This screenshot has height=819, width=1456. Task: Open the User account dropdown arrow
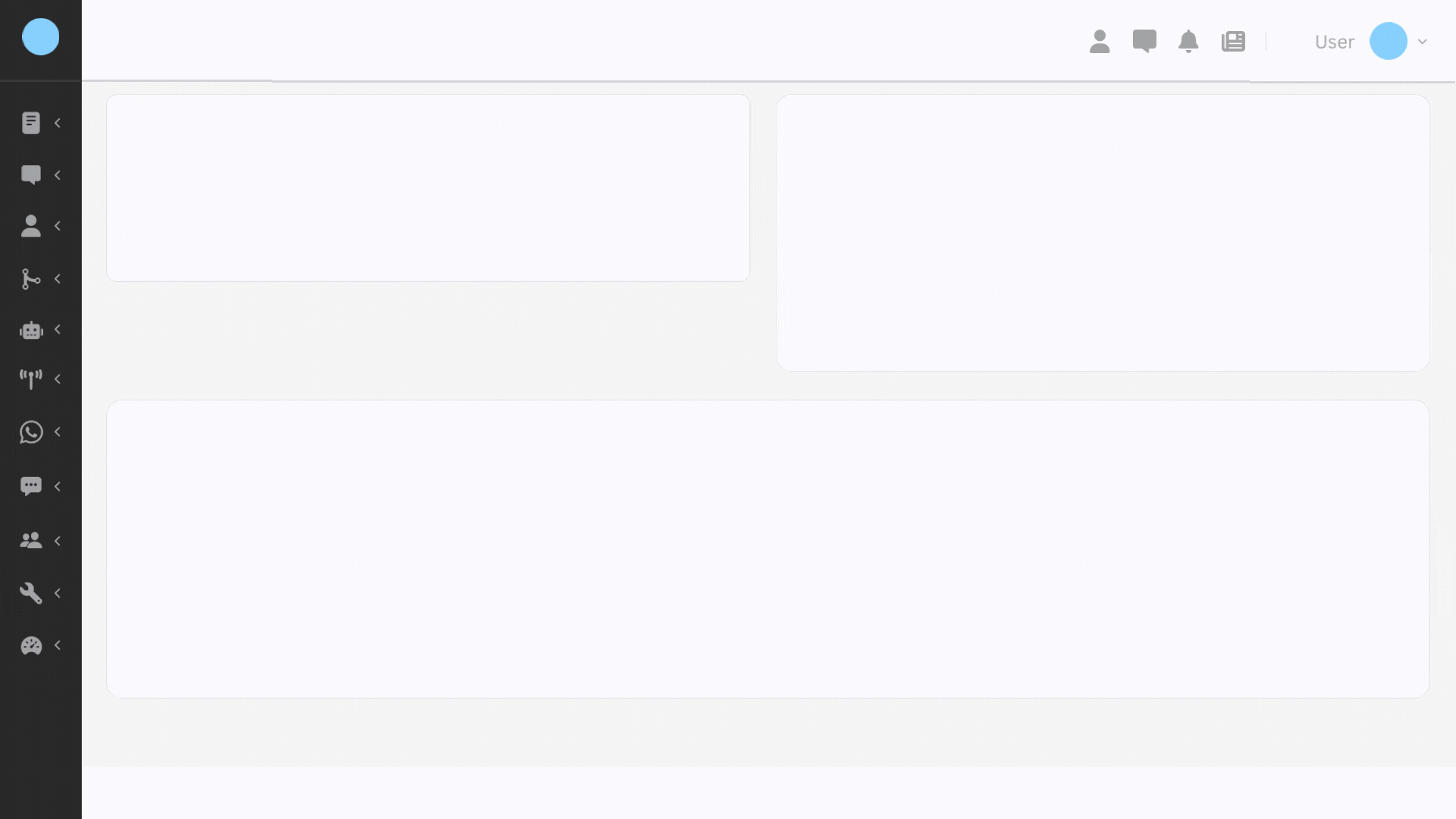1423,42
